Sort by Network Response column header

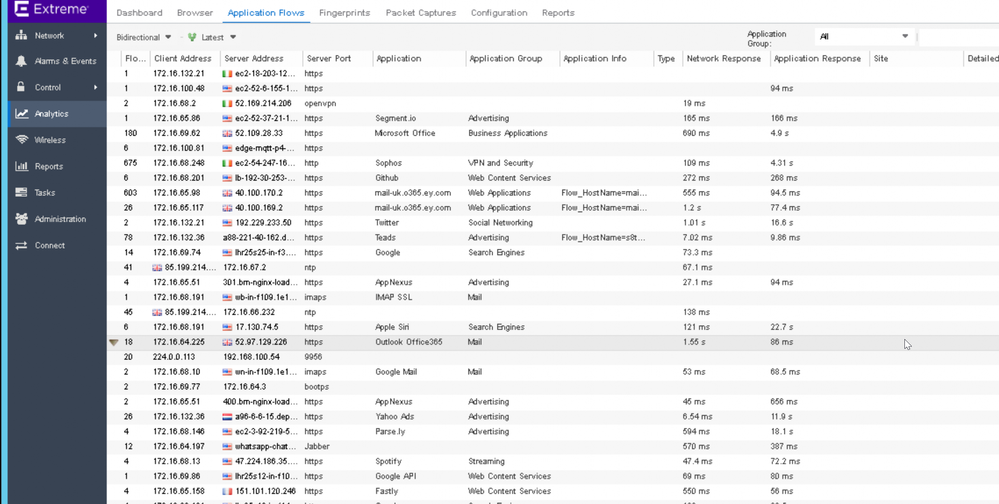coord(723,59)
